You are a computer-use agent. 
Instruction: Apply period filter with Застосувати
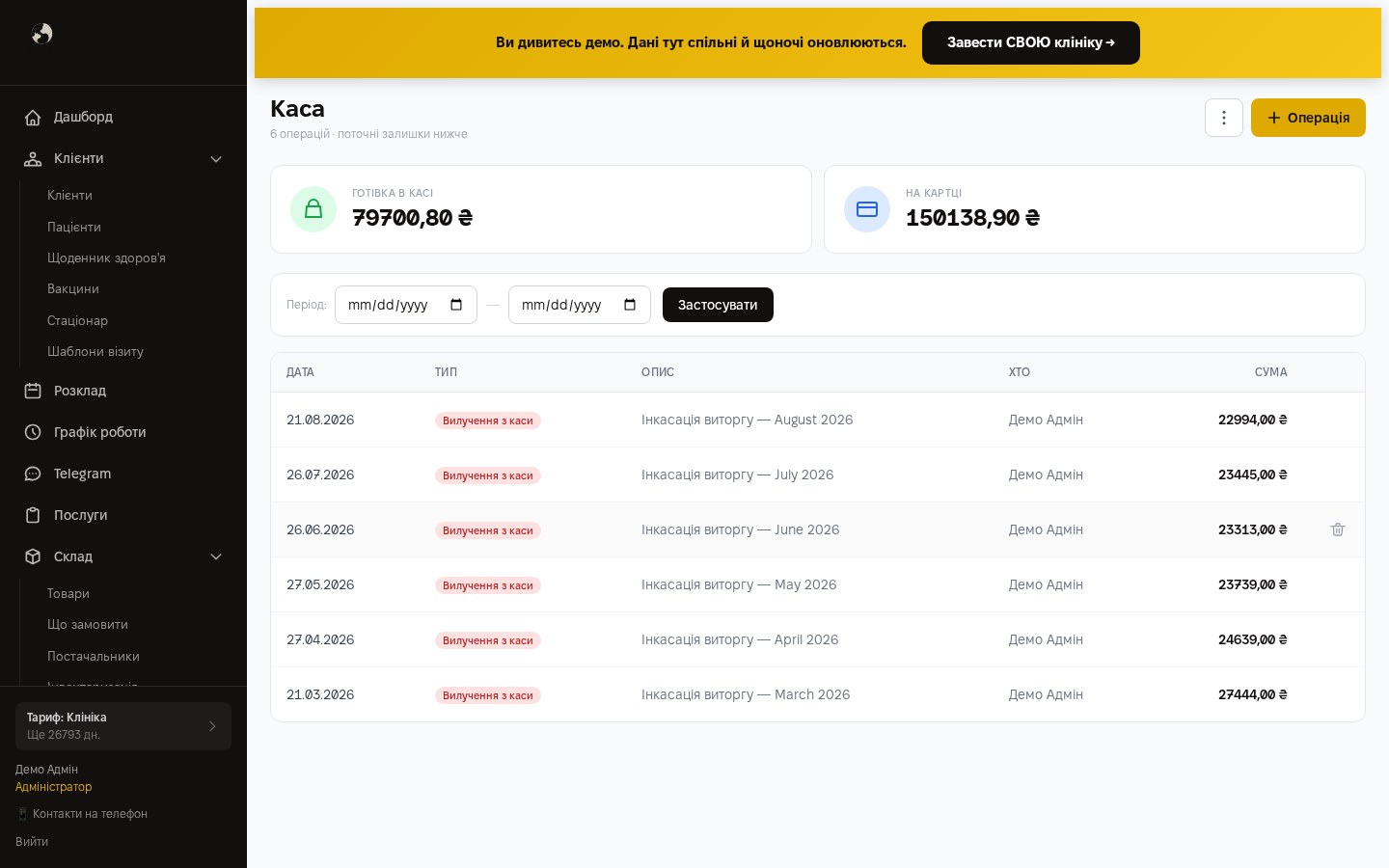click(718, 305)
